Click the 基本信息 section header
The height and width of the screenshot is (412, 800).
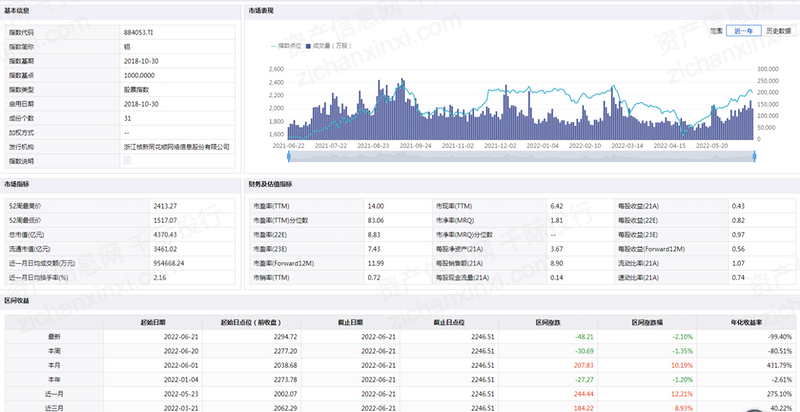[x=17, y=11]
